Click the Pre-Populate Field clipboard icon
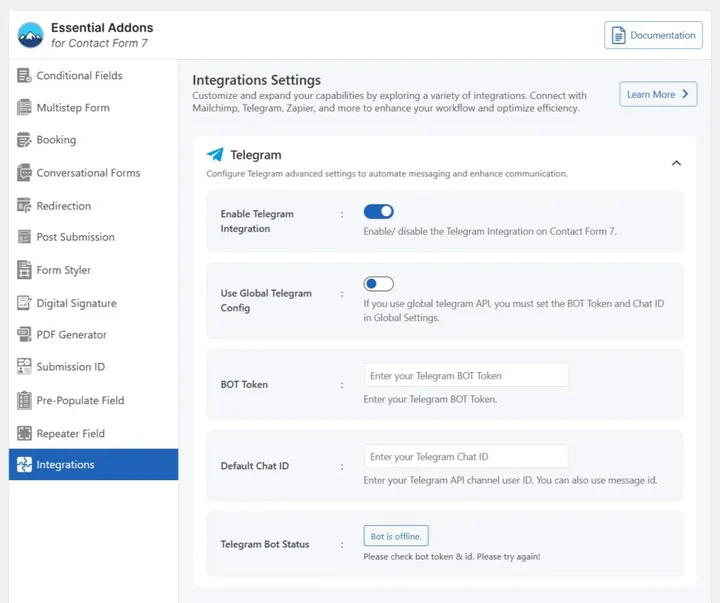The width and height of the screenshot is (720, 603). click(24, 400)
